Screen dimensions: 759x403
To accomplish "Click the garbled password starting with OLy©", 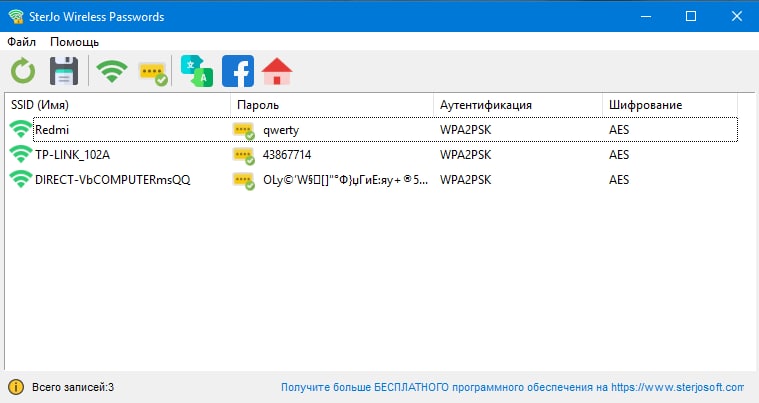I will tap(346, 180).
